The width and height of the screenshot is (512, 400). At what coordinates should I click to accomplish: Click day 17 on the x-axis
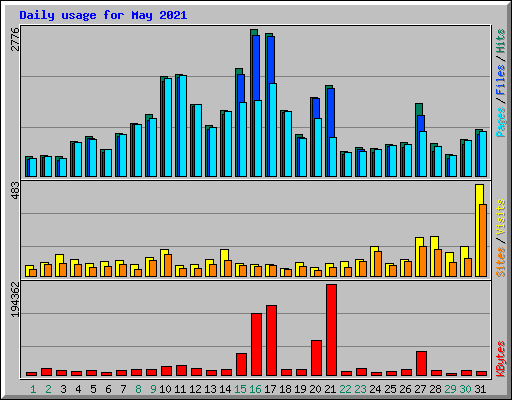point(270,389)
